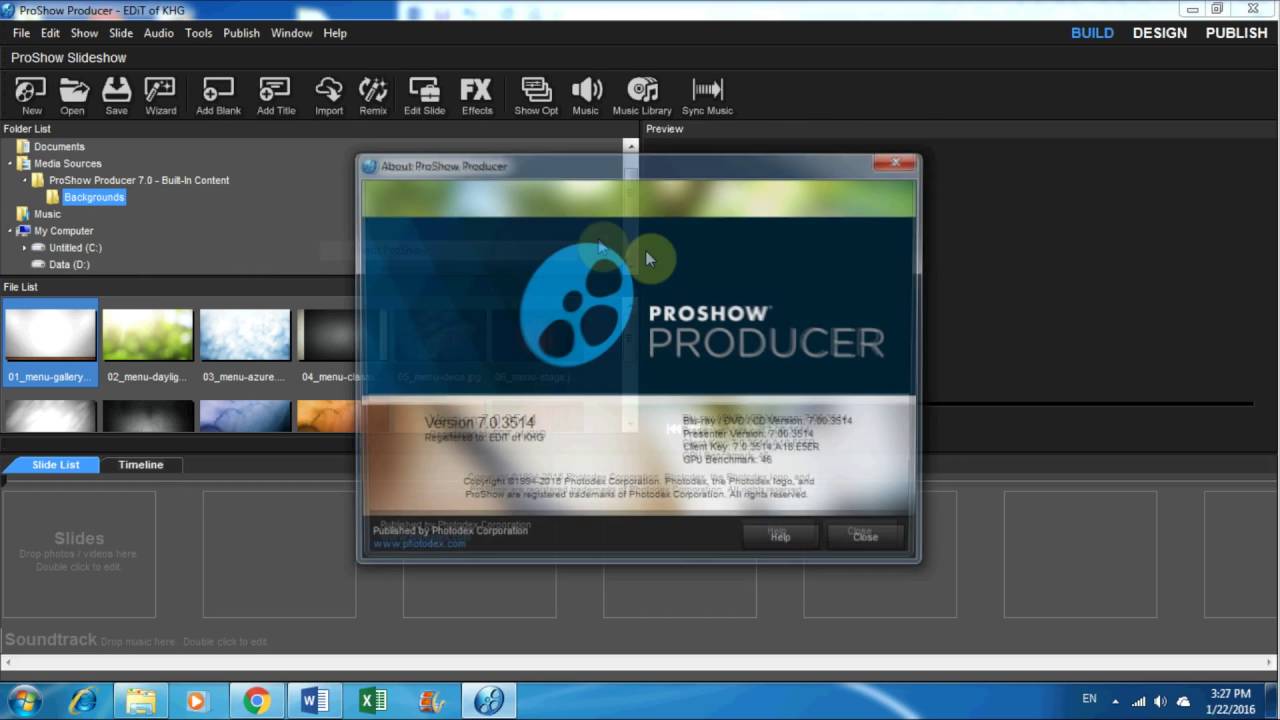Image resolution: width=1280 pixels, height=720 pixels.
Task: Open Show Opt settings
Action: pyautogui.click(x=536, y=96)
